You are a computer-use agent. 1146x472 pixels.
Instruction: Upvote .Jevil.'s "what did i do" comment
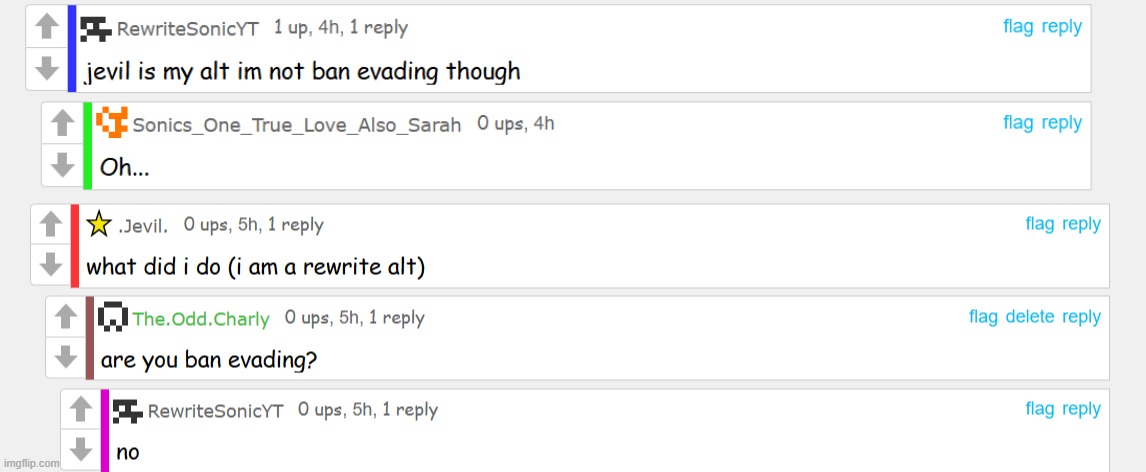click(x=50, y=225)
